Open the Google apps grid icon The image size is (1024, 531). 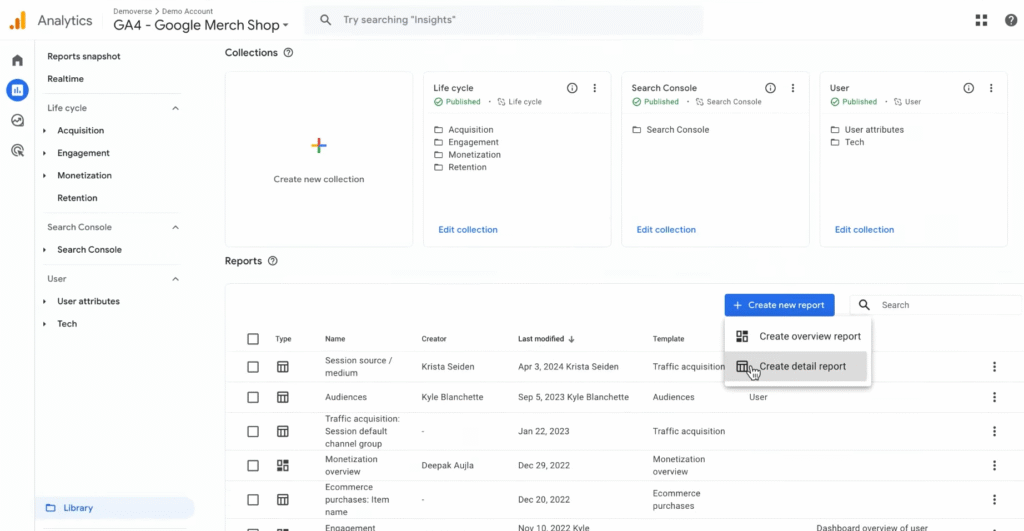coord(981,20)
